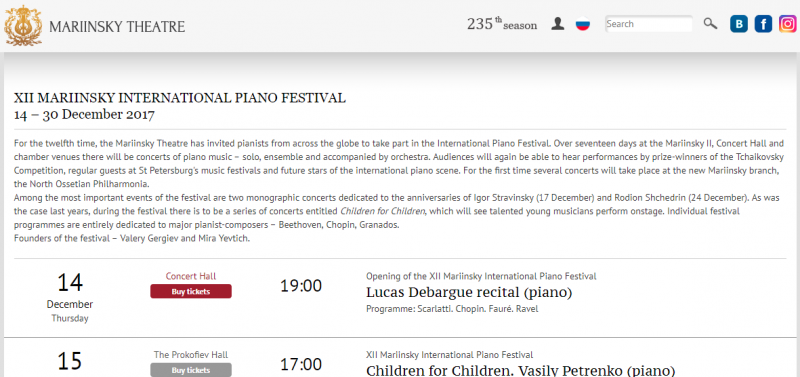
Task: Open the VK social network icon
Action: 739,24
